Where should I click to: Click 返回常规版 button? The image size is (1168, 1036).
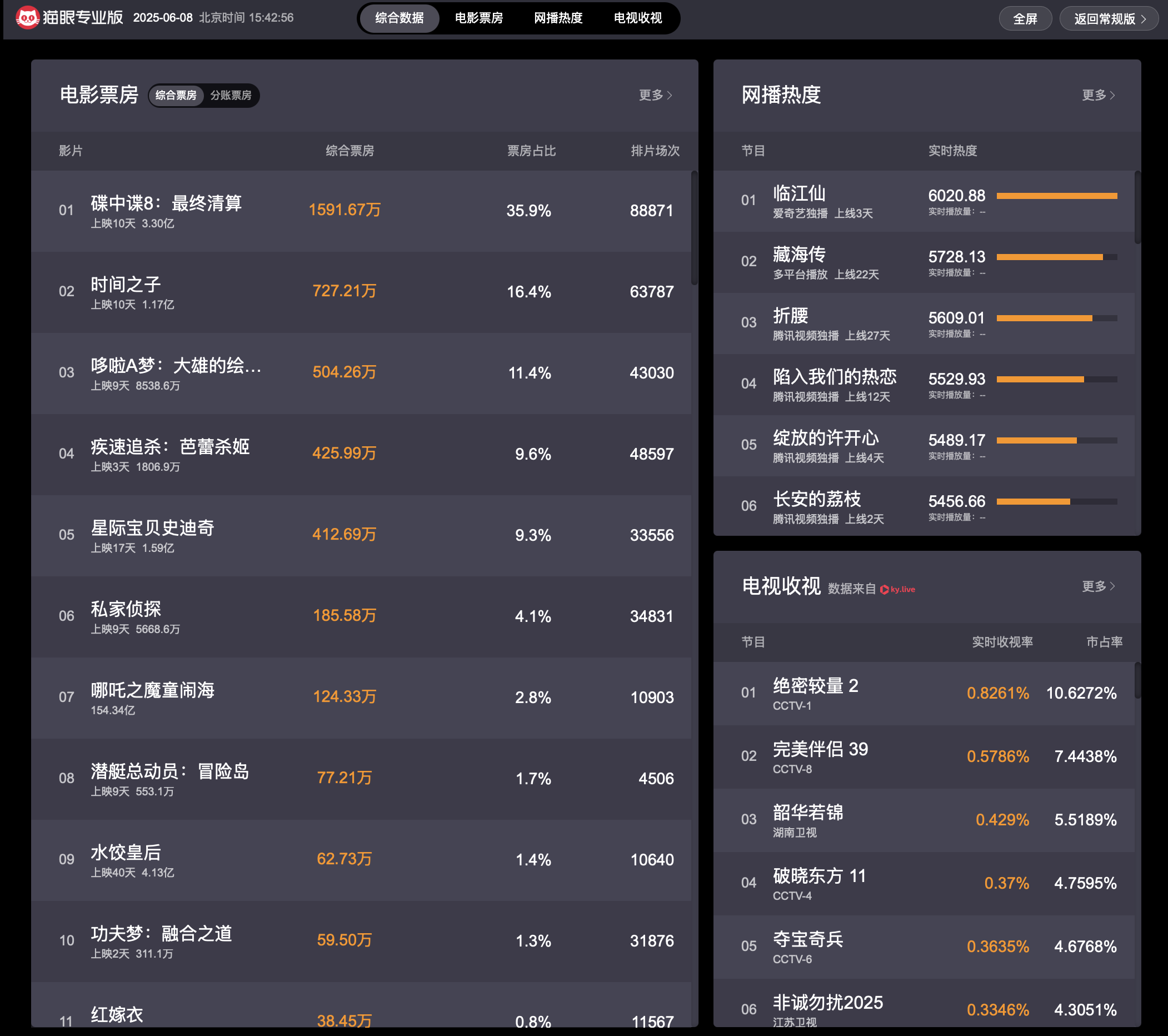coord(1104,19)
